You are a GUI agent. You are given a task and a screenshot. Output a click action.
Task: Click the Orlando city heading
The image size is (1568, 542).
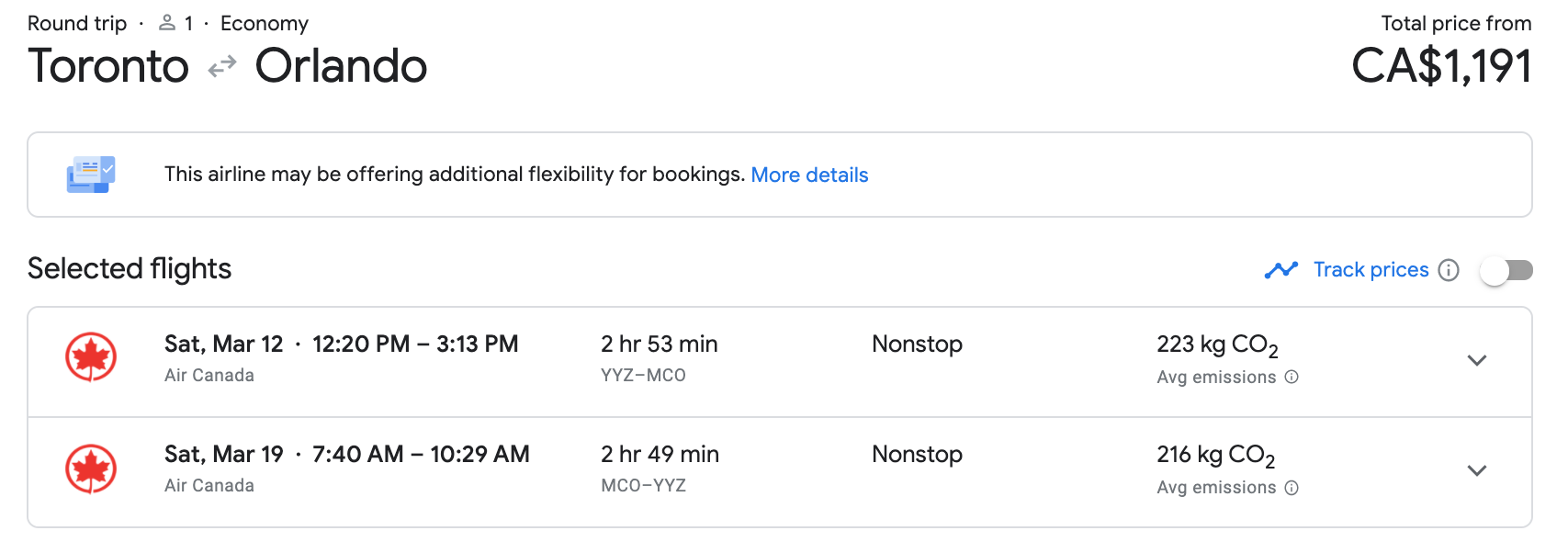pyautogui.click(x=341, y=67)
